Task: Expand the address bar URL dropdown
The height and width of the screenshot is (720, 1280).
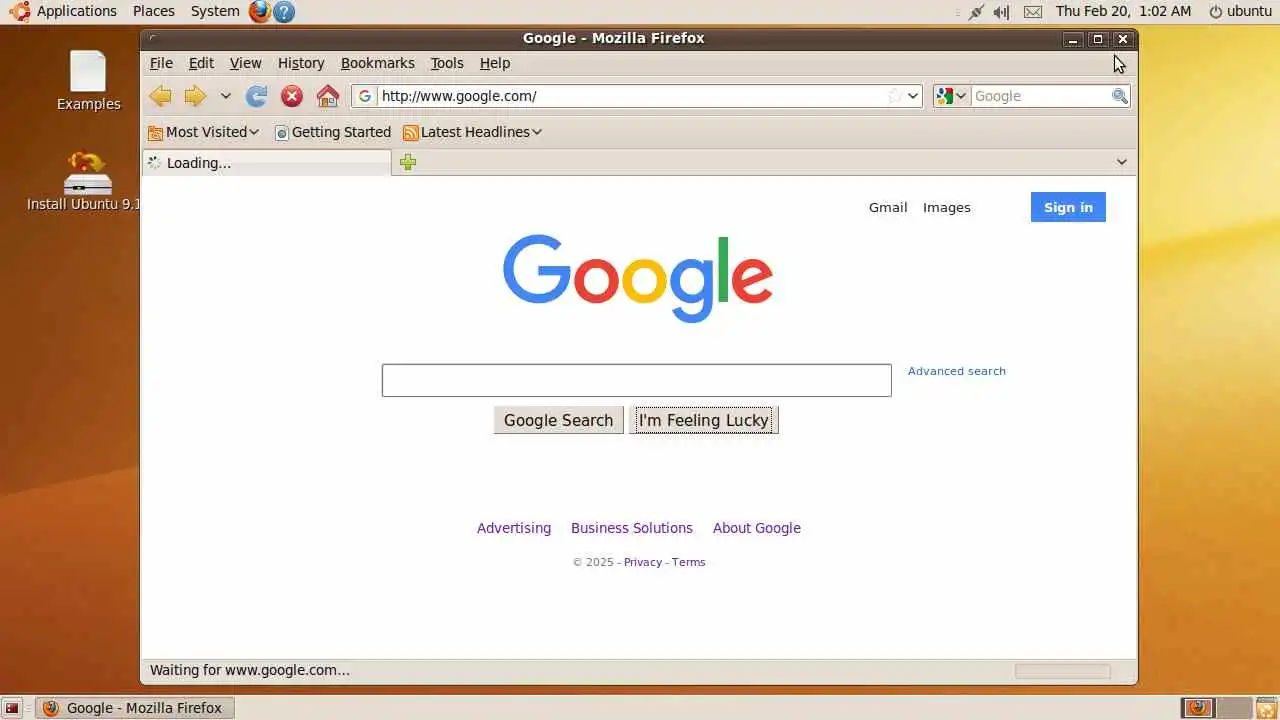Action: 913,96
